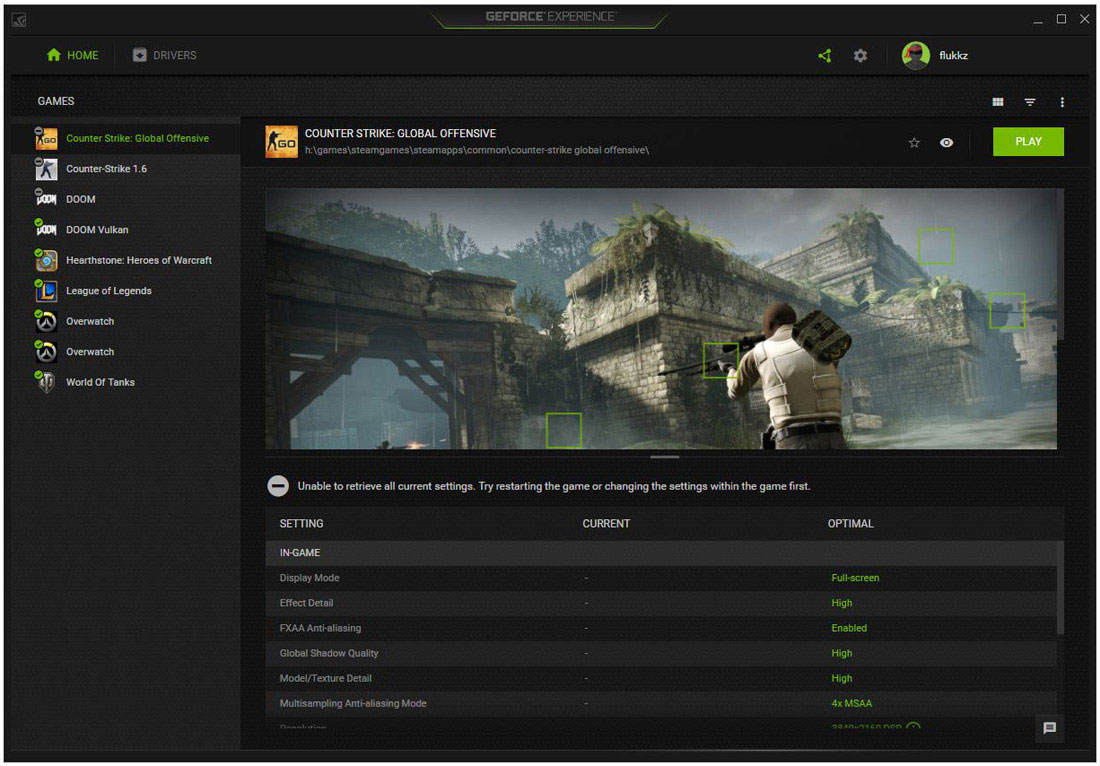Toggle the eye visibility icon for game
The image size is (1100, 766).
click(x=946, y=143)
